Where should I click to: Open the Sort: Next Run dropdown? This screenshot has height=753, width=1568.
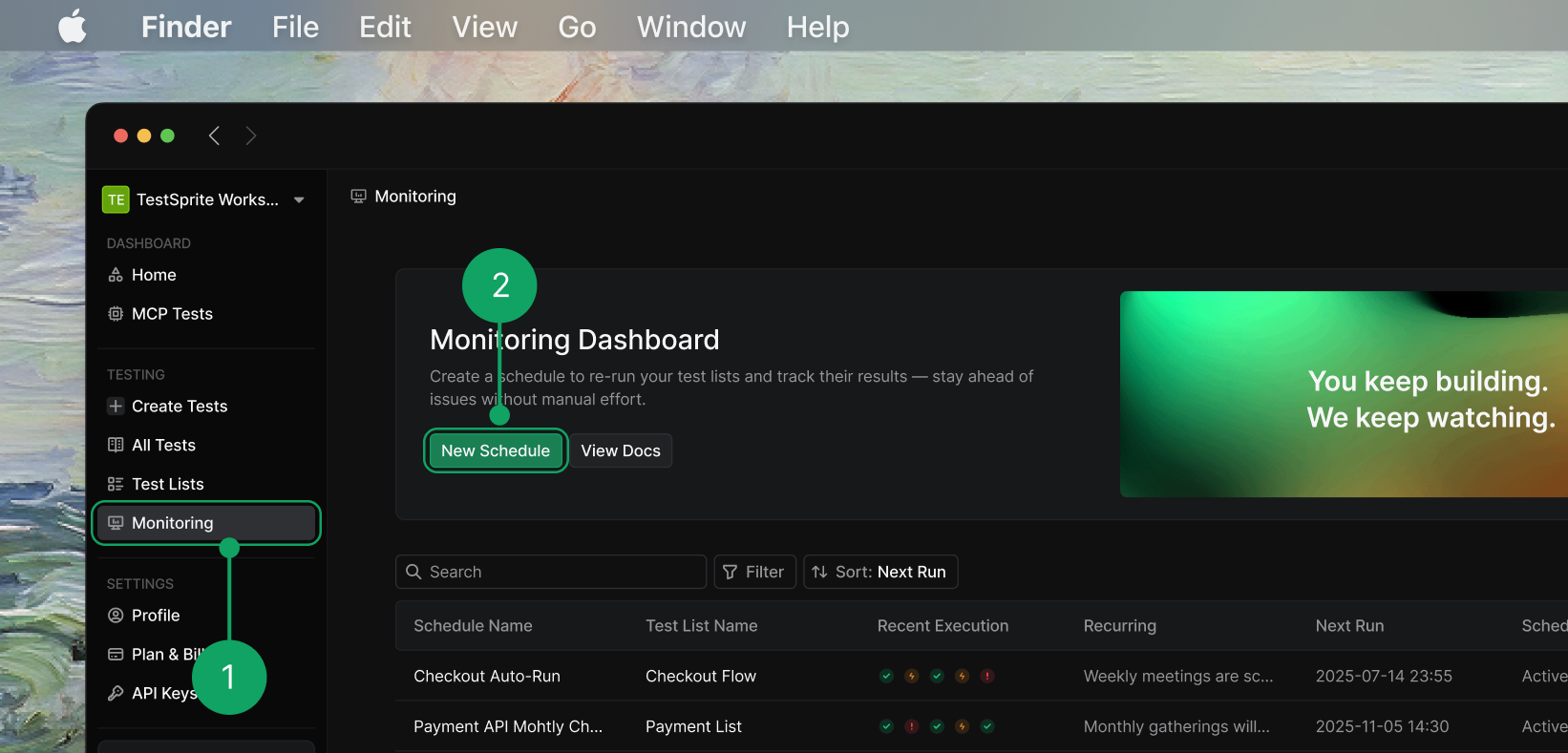(x=879, y=572)
